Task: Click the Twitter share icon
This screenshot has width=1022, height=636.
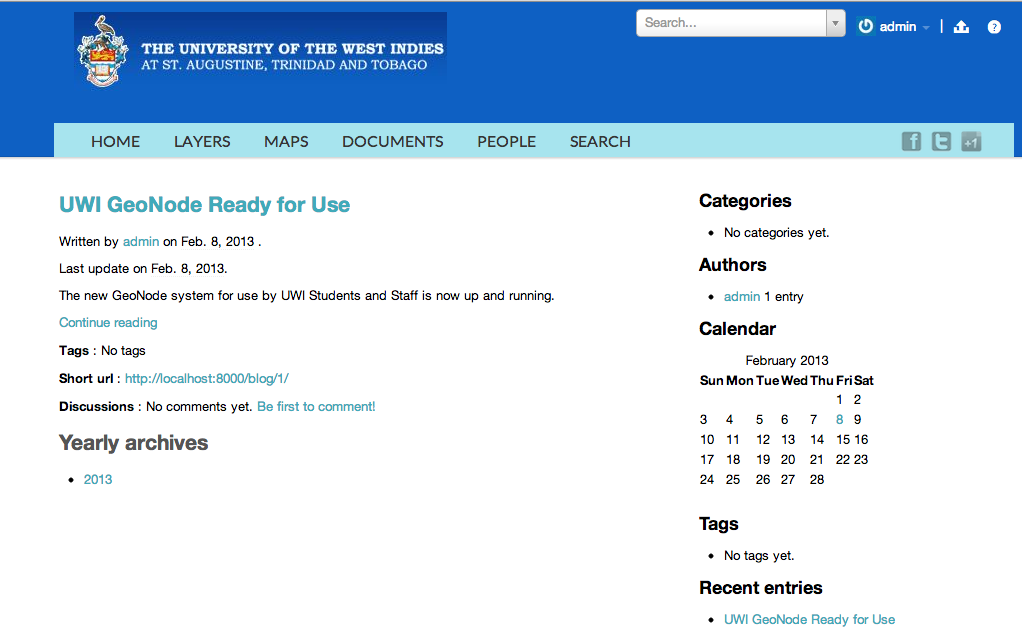Action: pos(941,141)
